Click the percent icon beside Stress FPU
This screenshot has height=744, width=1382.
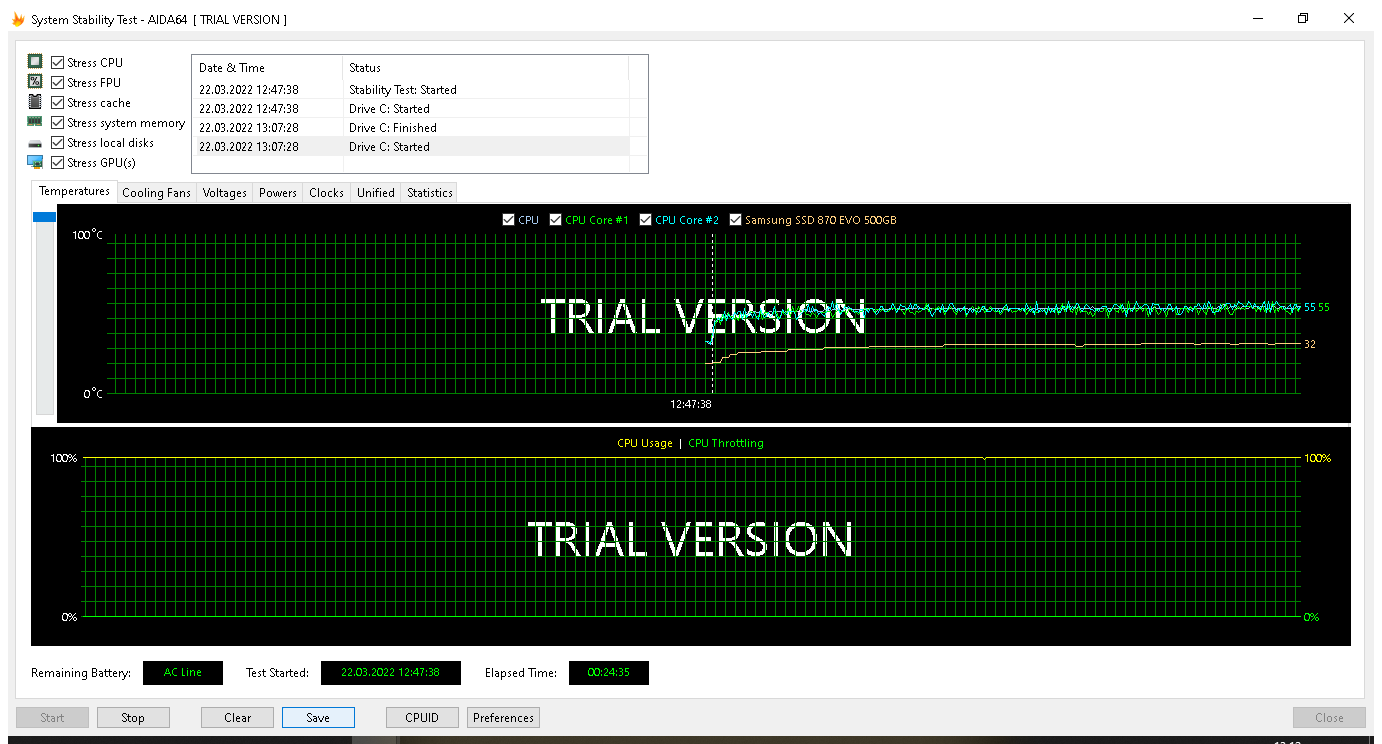(x=35, y=82)
